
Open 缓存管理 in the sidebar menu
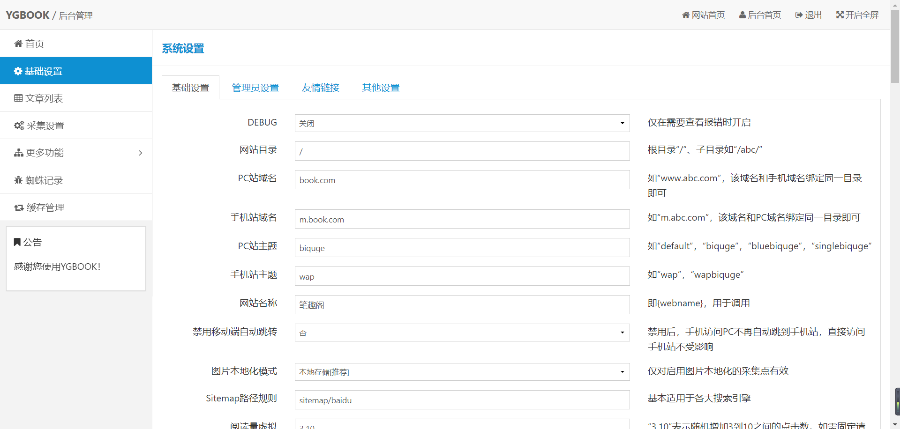[x=76, y=207]
